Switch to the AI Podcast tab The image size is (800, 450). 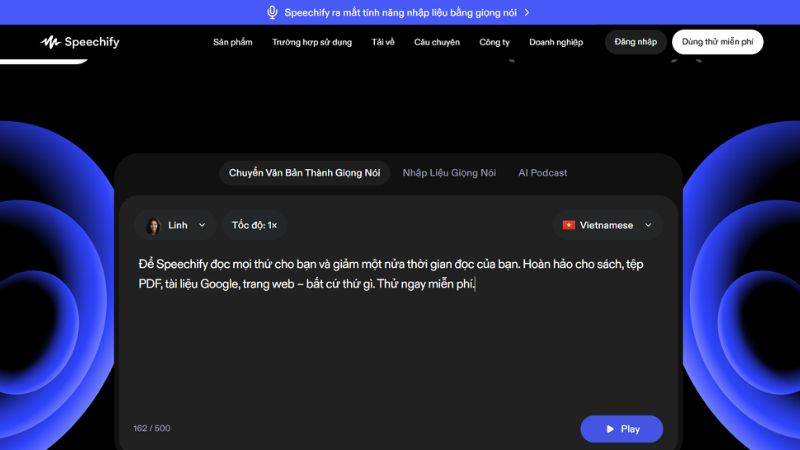[x=542, y=173]
